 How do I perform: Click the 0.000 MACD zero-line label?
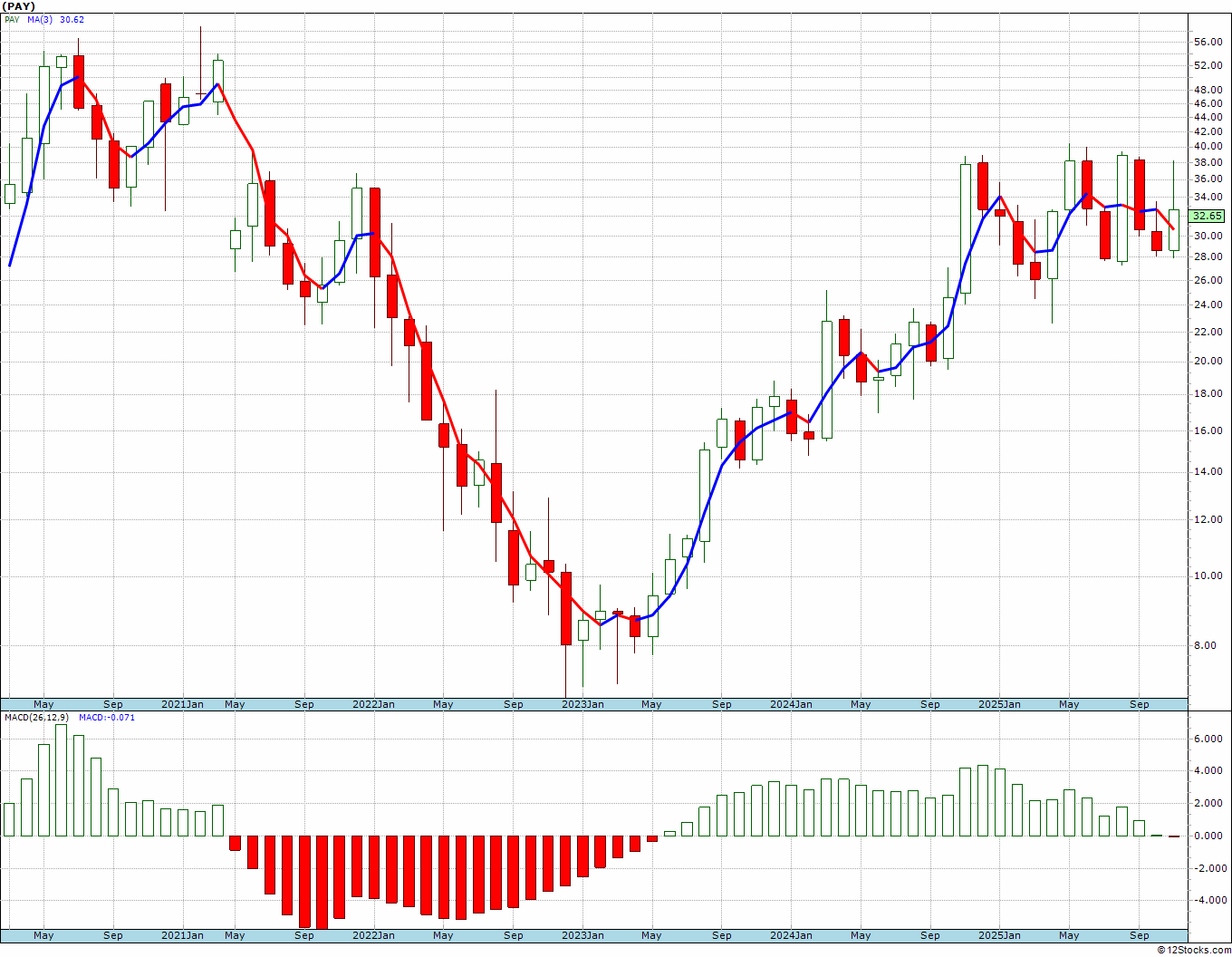point(1209,836)
